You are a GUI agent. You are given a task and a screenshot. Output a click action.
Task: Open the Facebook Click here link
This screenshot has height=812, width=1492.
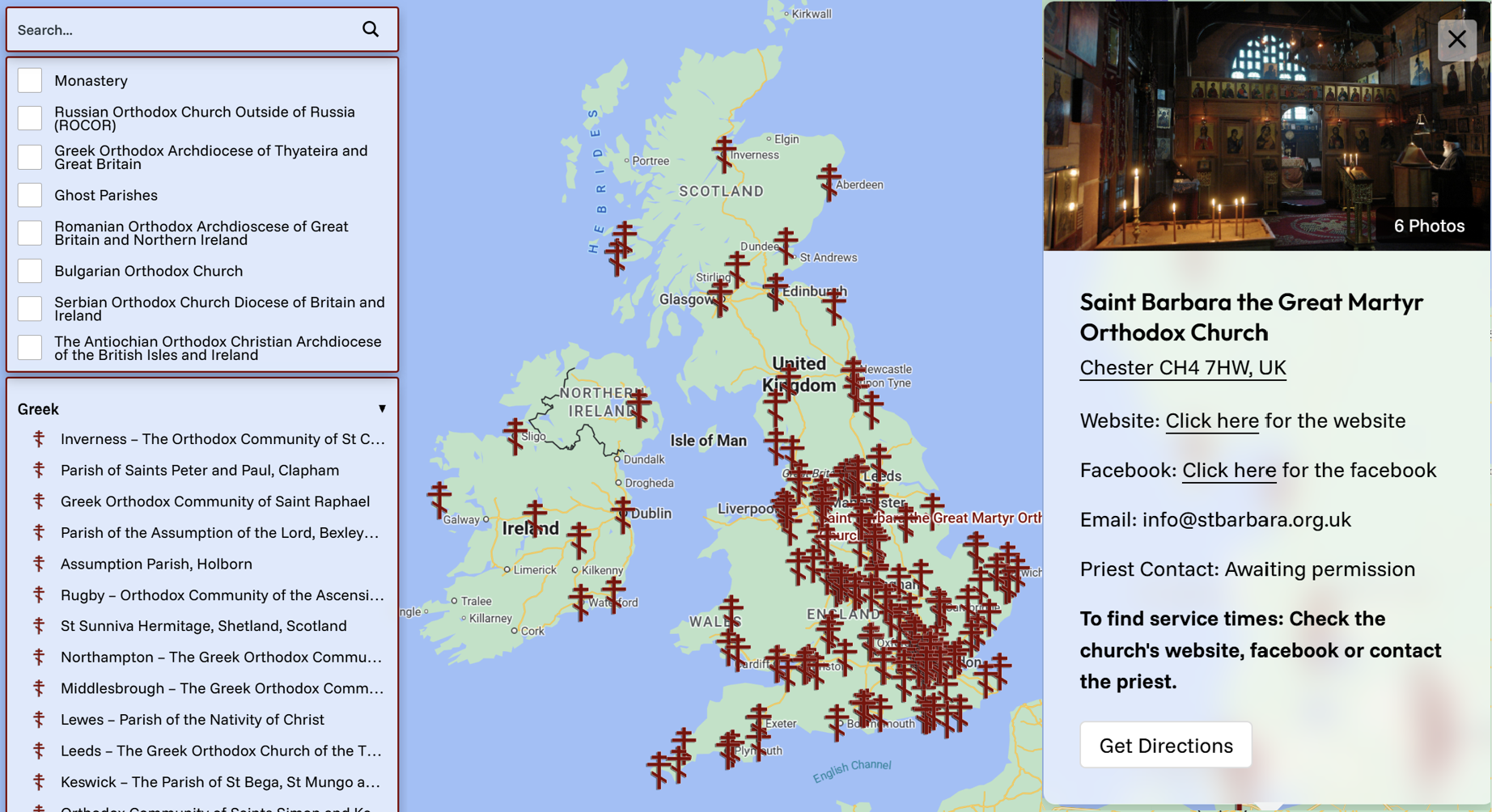[x=1228, y=471]
